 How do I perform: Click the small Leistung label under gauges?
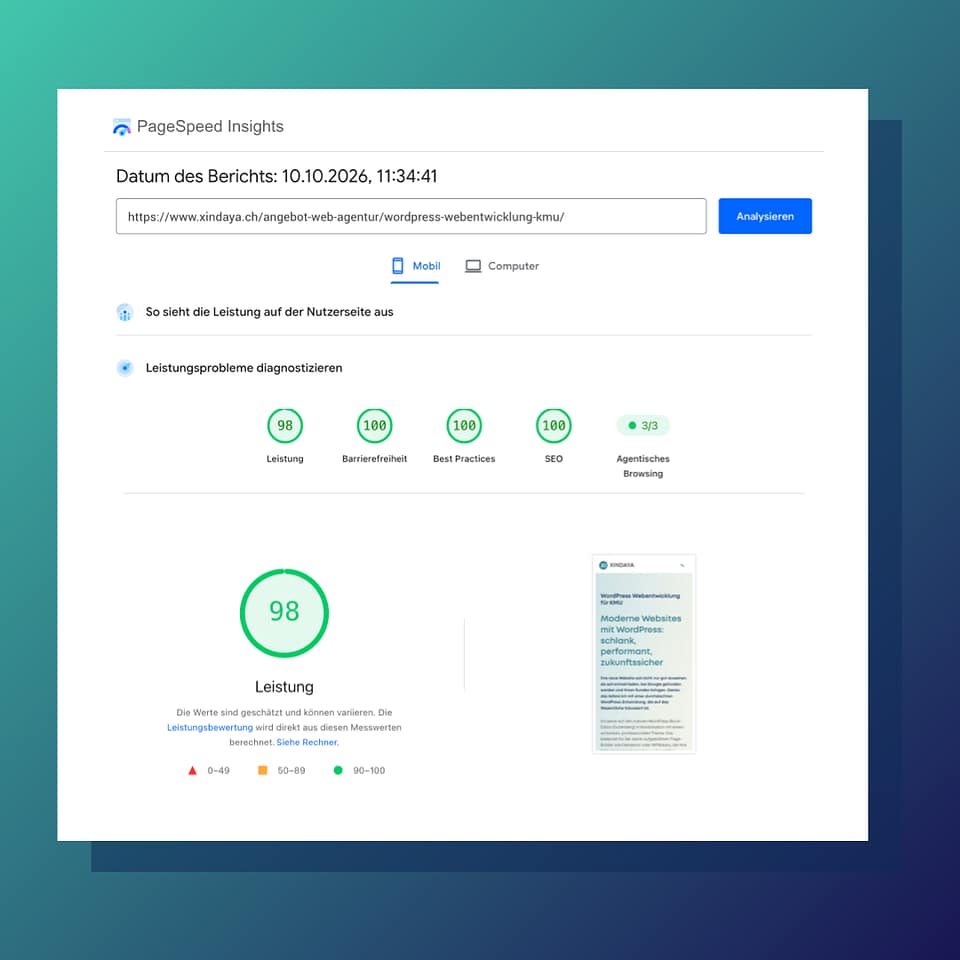click(285, 459)
